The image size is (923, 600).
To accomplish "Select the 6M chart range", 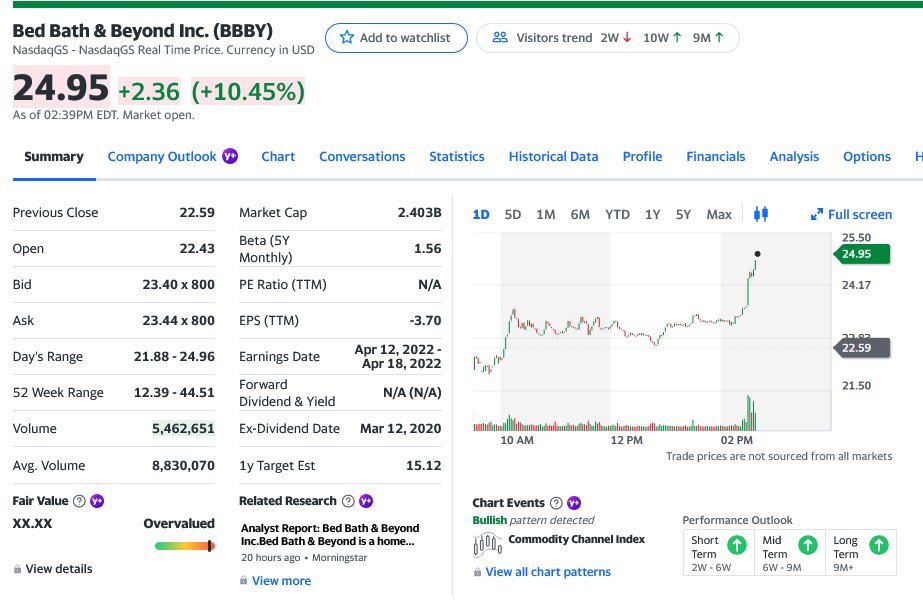I will tap(580, 214).
